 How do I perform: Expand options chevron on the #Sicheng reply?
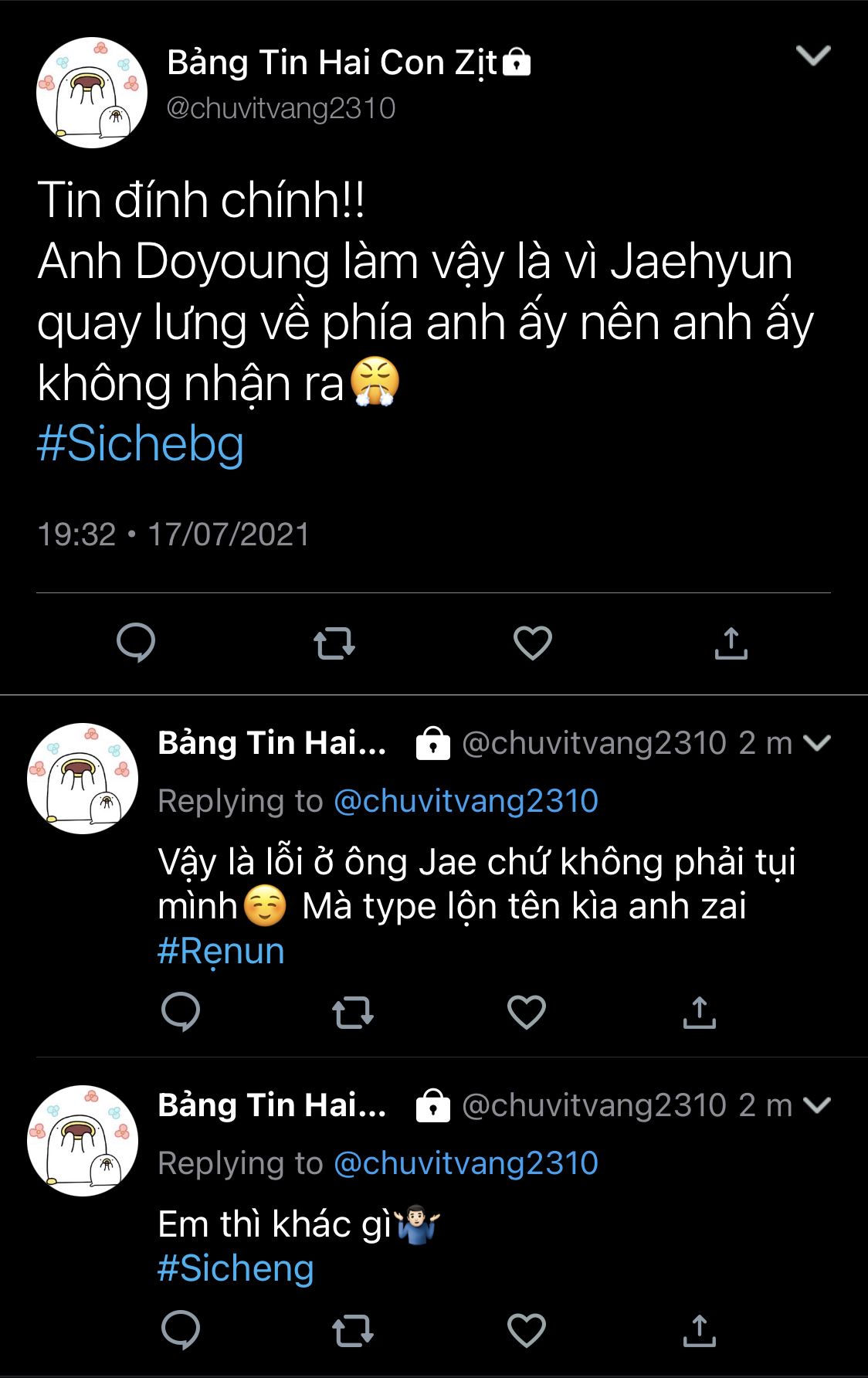coord(817,1105)
